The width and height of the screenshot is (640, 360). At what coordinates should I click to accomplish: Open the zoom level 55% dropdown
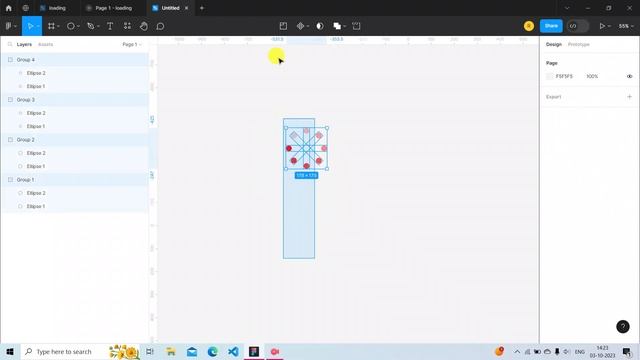(x=626, y=26)
